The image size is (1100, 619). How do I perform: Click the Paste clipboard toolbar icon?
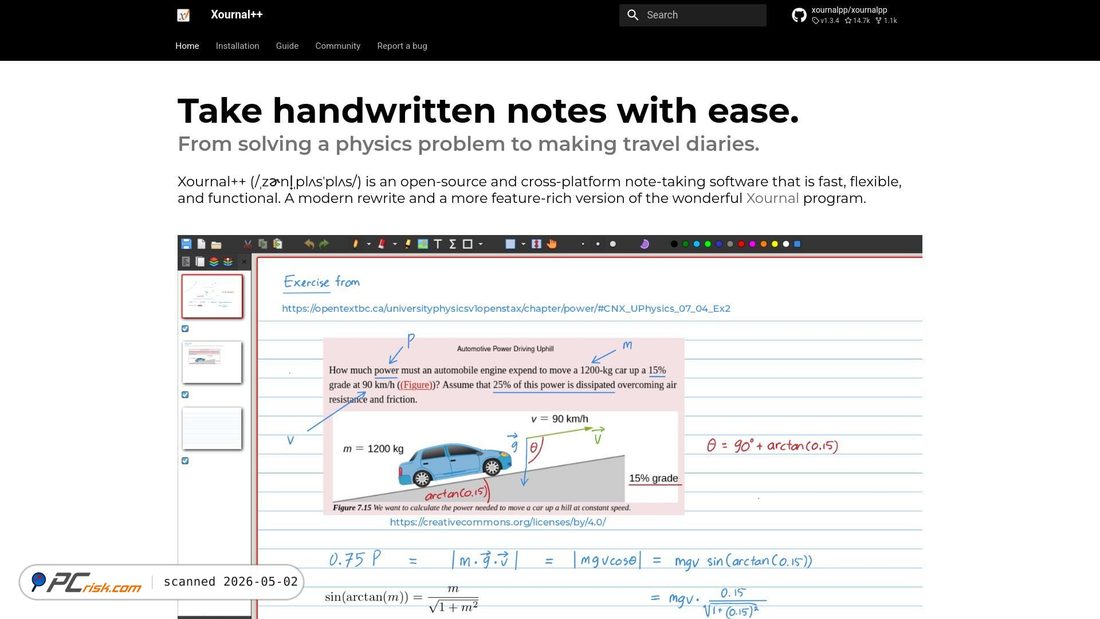(278, 244)
